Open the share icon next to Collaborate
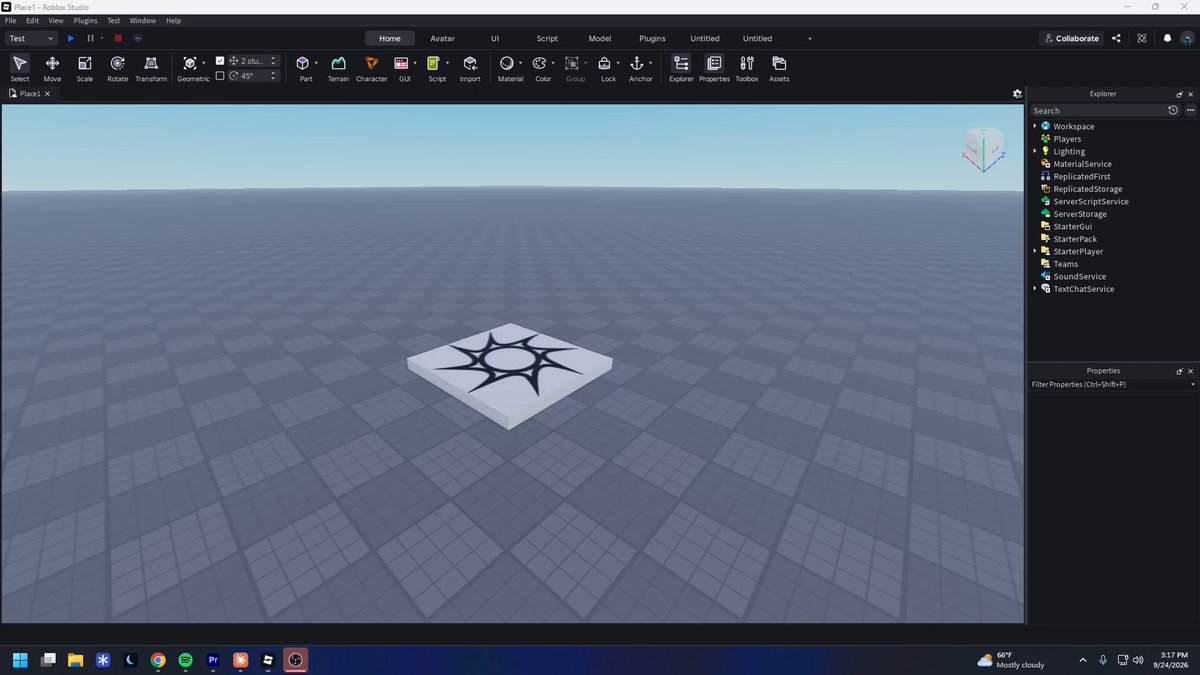The height and width of the screenshot is (675, 1200). click(x=1116, y=38)
